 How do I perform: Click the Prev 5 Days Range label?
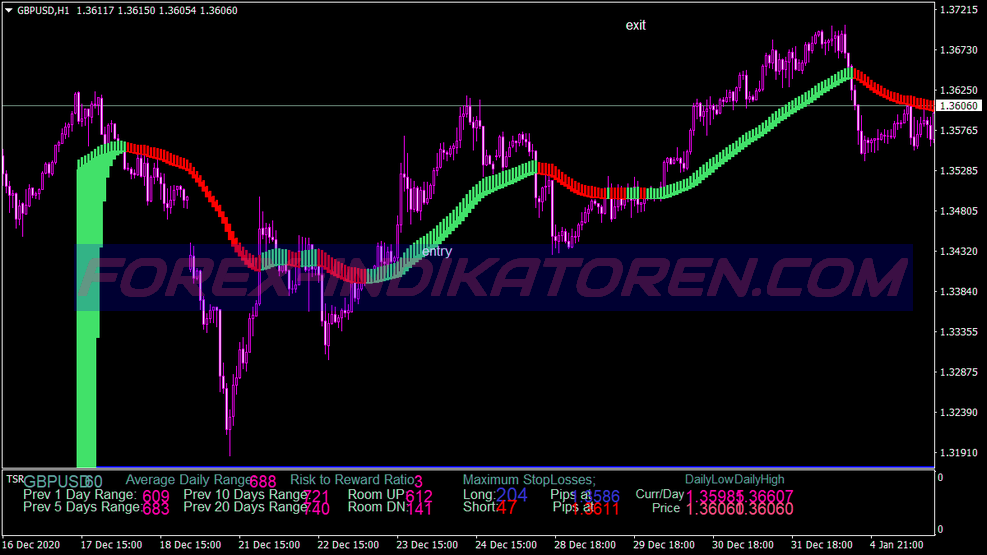tap(82, 507)
